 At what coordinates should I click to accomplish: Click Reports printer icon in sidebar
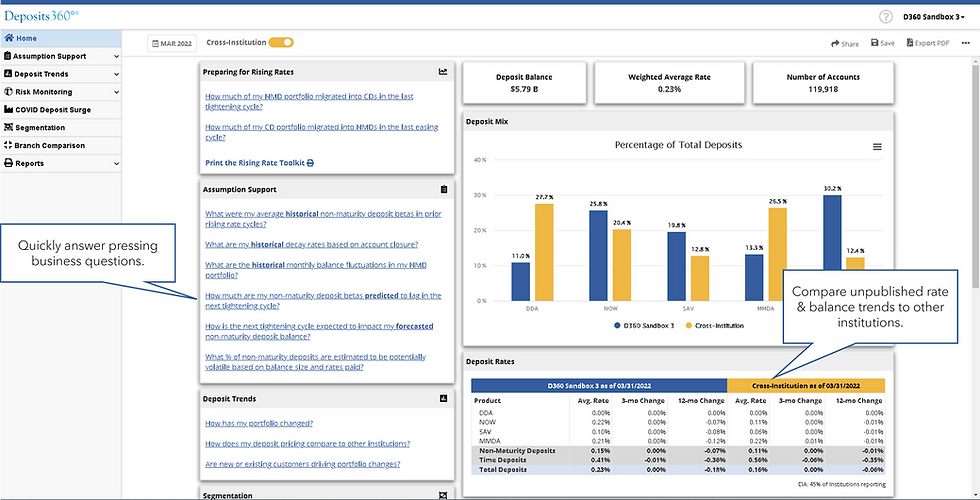[8, 163]
